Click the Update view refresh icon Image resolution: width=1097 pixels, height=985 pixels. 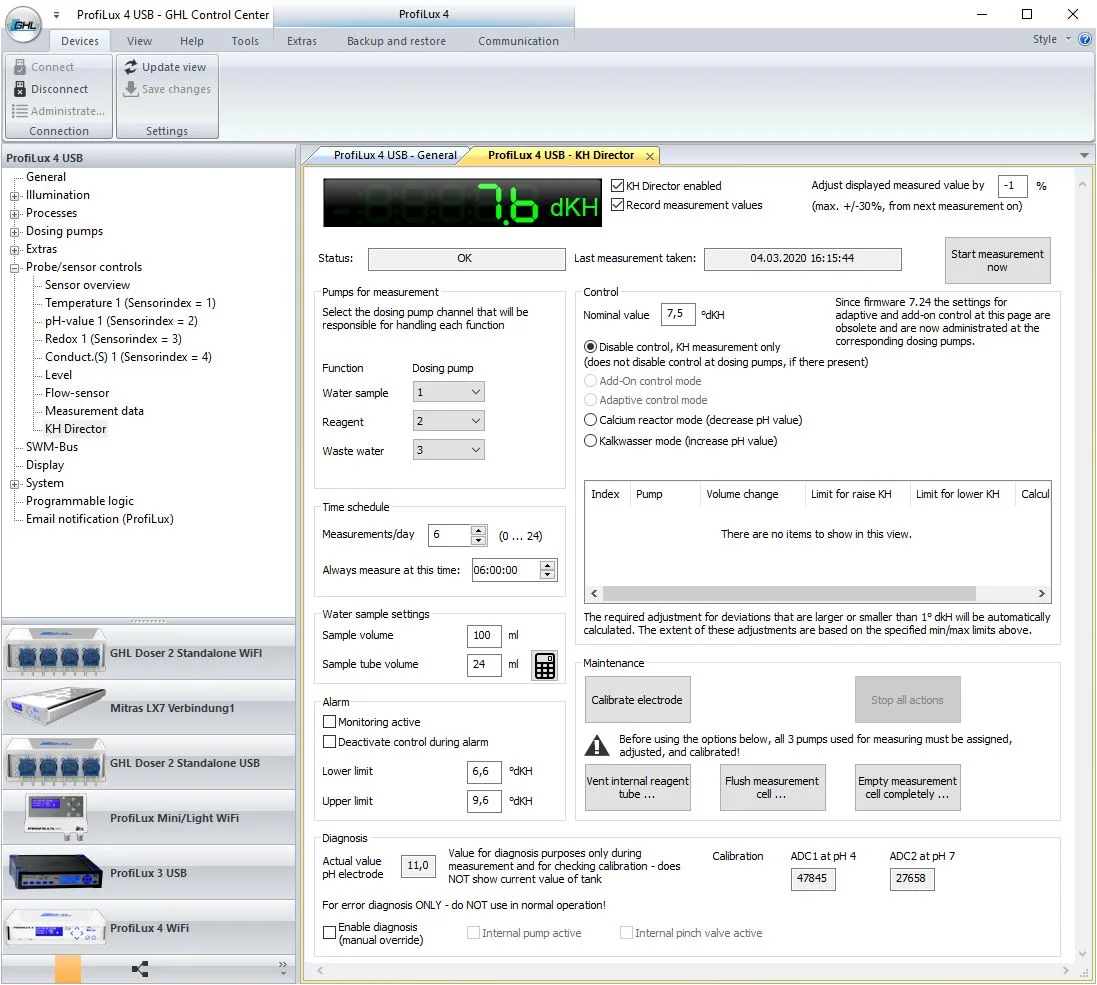pyautogui.click(x=131, y=67)
